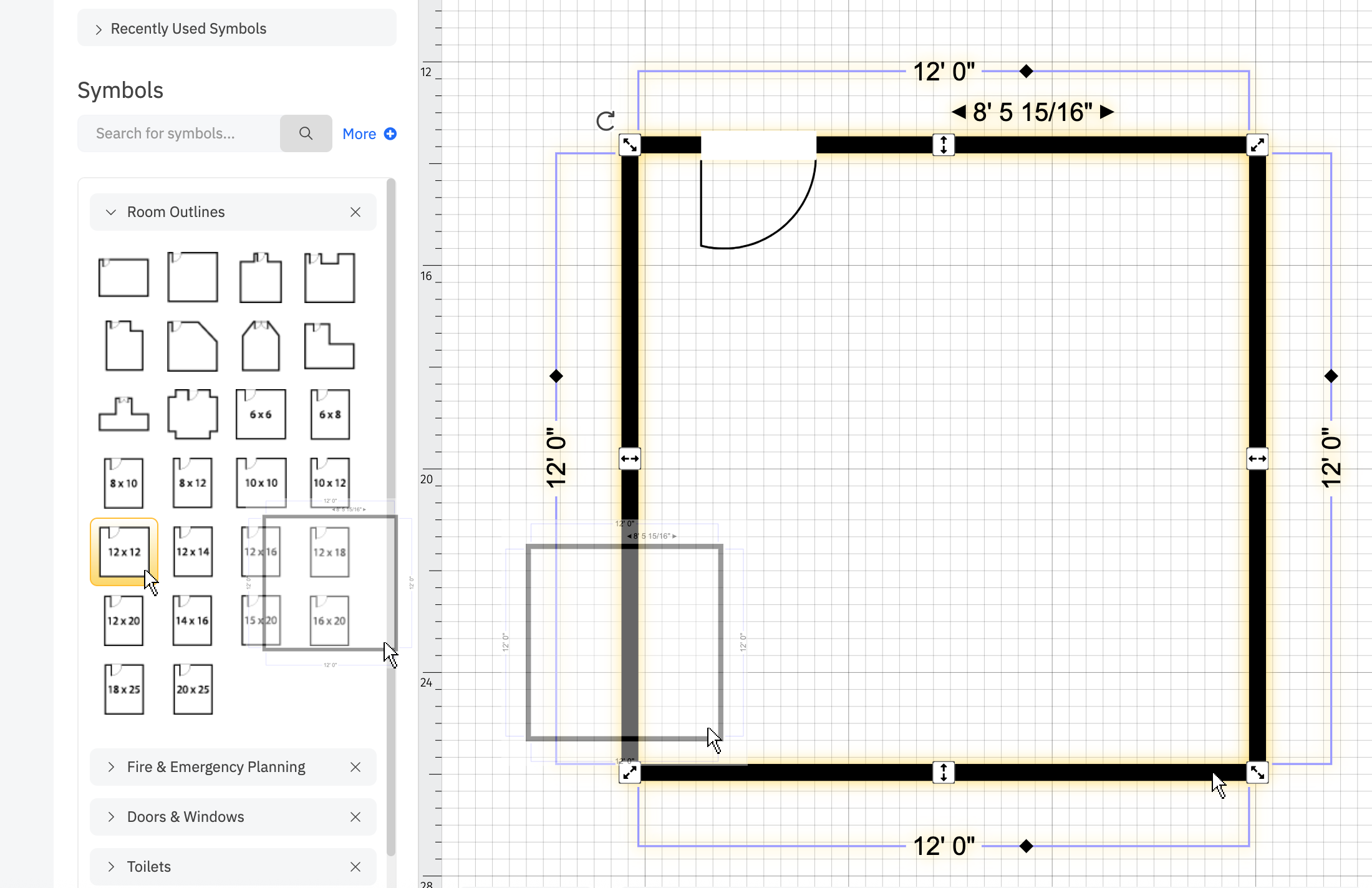Viewport: 1372px width, 888px height.
Task: Click the top-left corner resize handle
Action: click(x=629, y=145)
